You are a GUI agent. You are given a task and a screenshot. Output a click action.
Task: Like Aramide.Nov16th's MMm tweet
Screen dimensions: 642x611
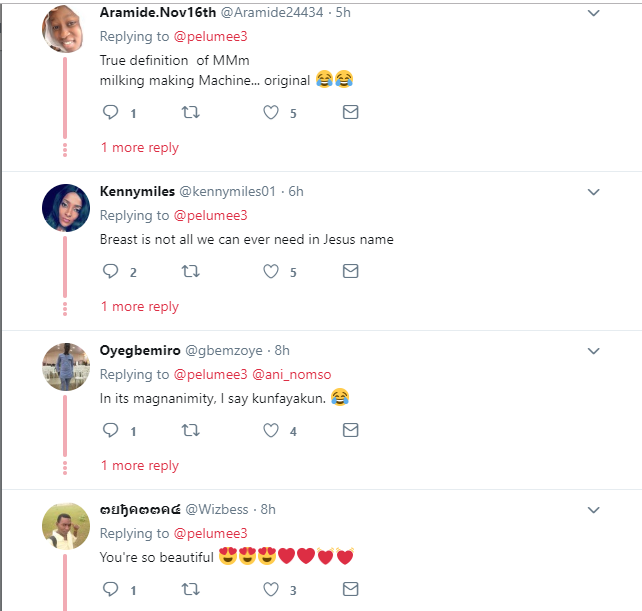click(270, 113)
